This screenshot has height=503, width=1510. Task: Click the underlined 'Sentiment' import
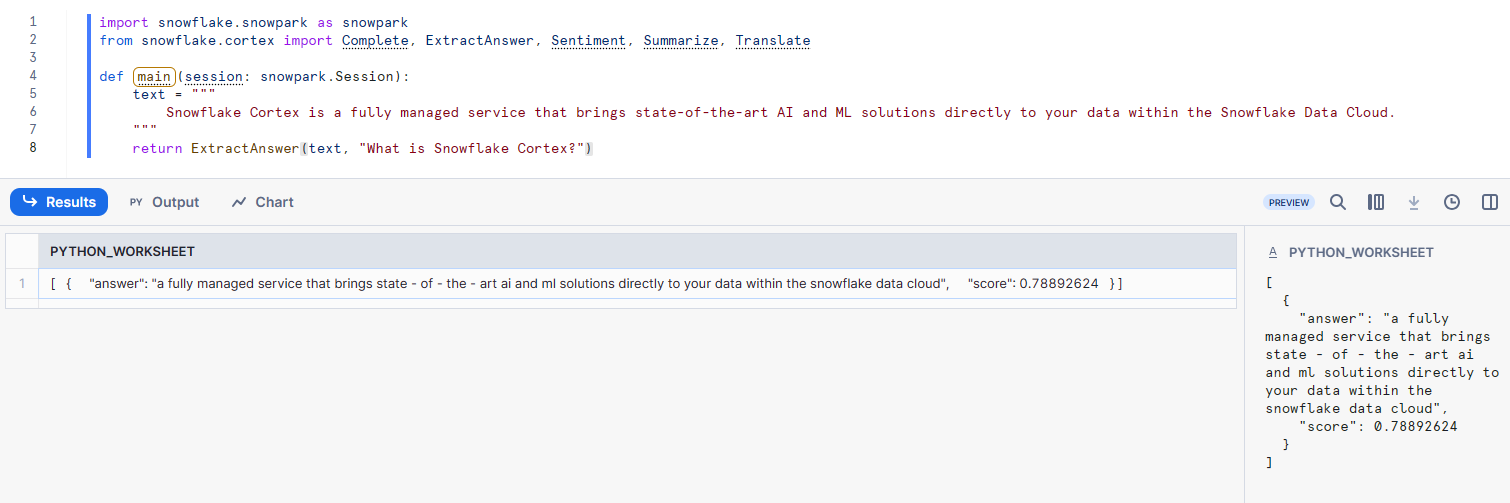(x=589, y=40)
